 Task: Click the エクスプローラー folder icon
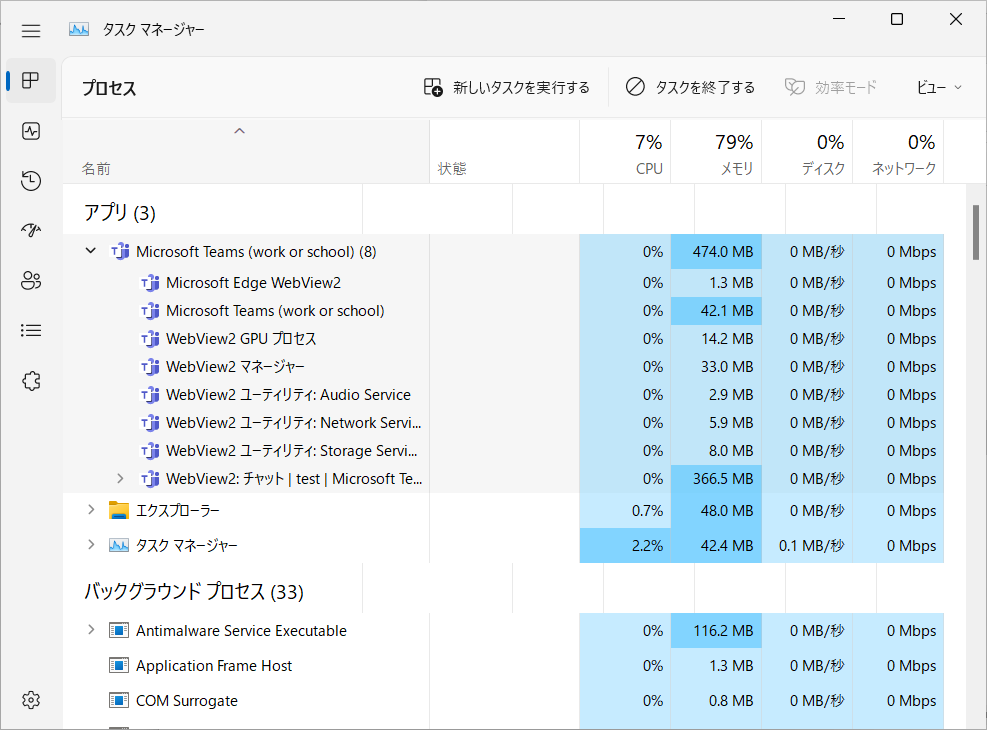pos(119,510)
